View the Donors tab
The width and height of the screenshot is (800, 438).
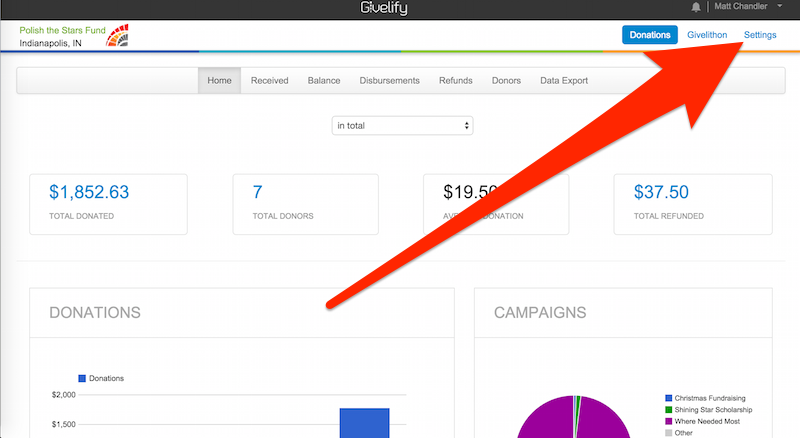(x=506, y=81)
